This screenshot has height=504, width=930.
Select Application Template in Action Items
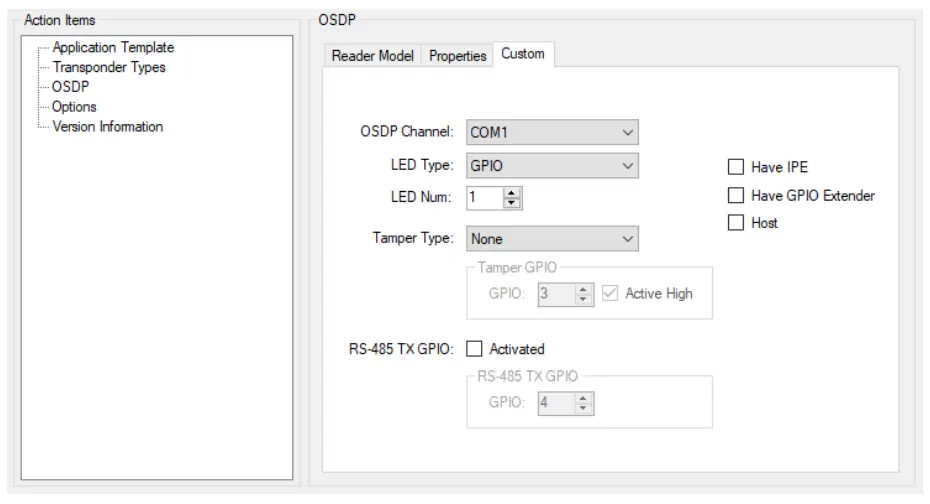pos(113,47)
